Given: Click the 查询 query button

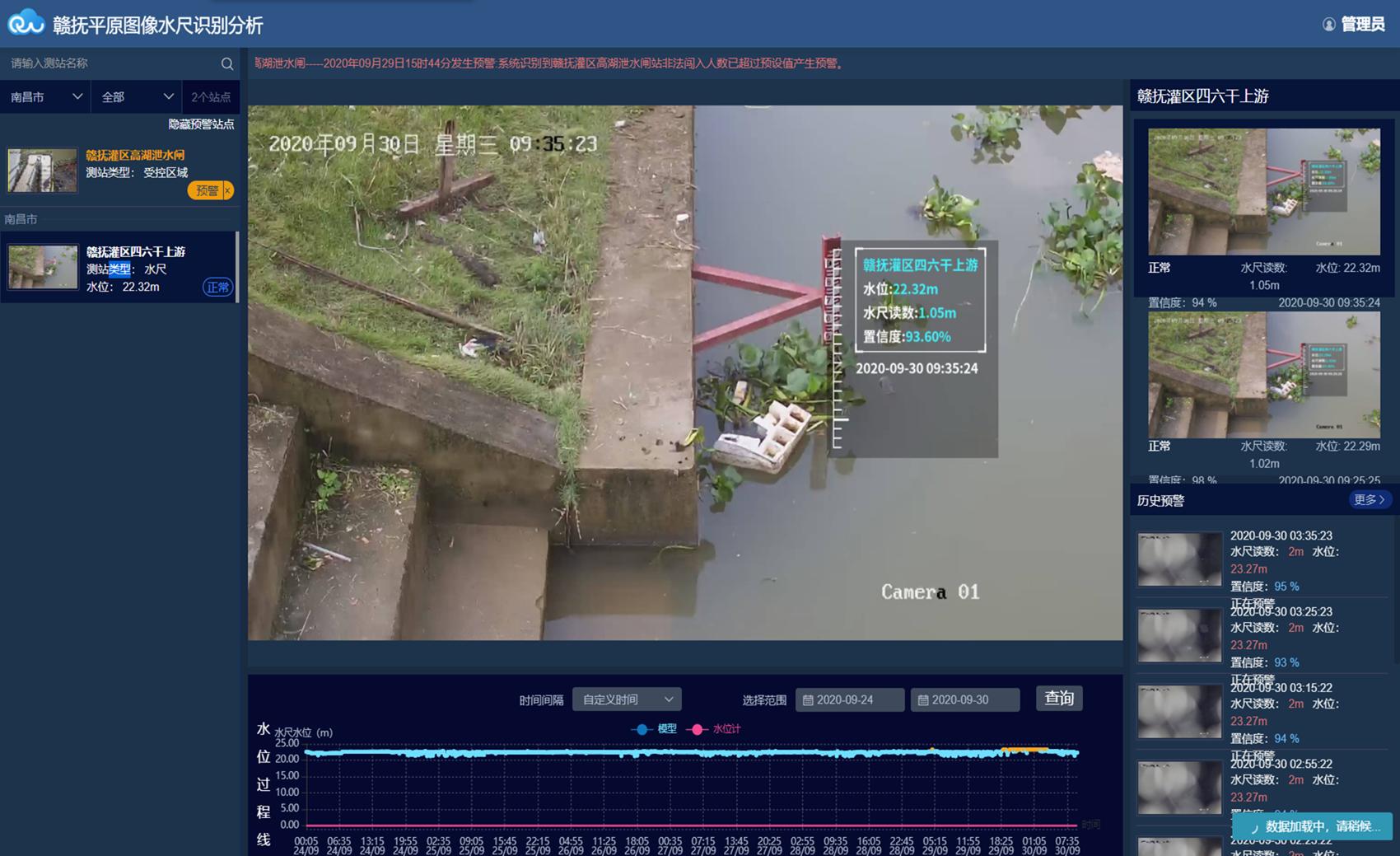Looking at the screenshot, I should [x=1059, y=699].
